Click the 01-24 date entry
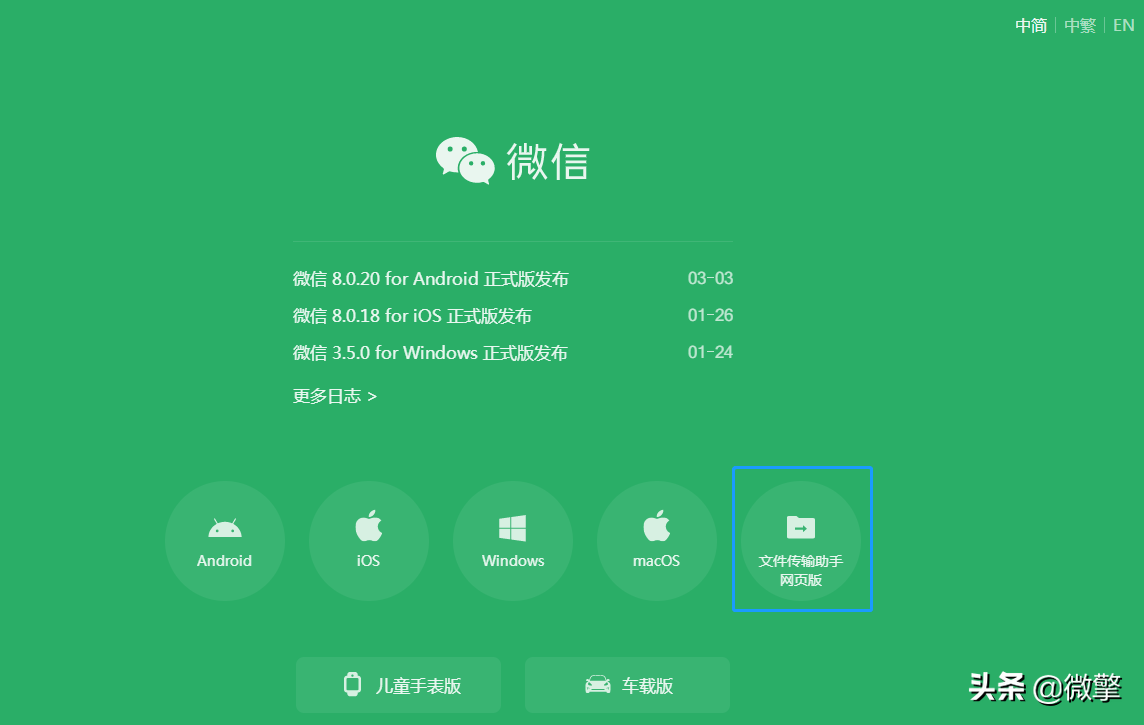This screenshot has width=1144, height=725. [x=710, y=353]
